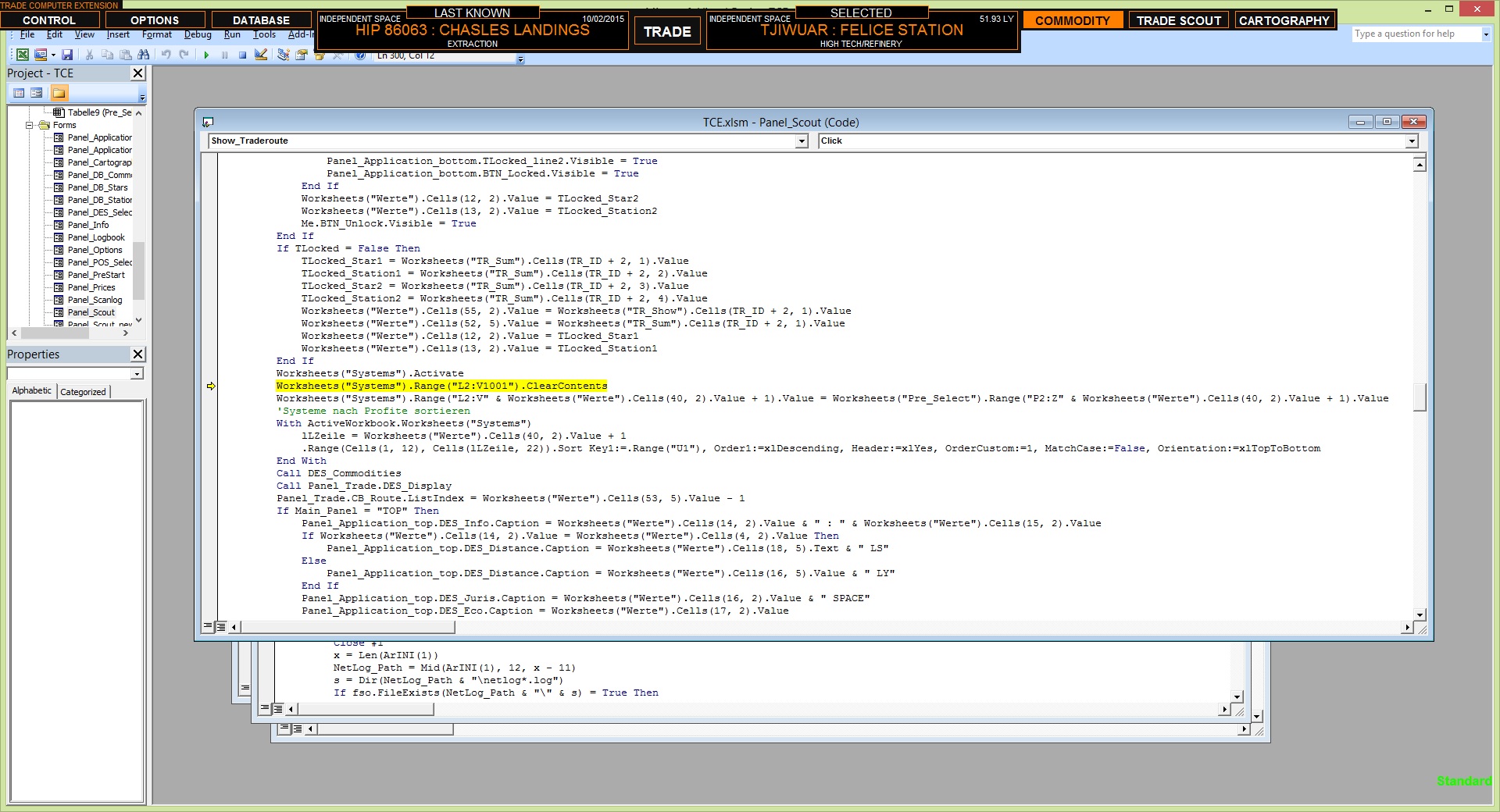Screen dimensions: 1500x812
Task: Close the Properties pane
Action: click(137, 354)
